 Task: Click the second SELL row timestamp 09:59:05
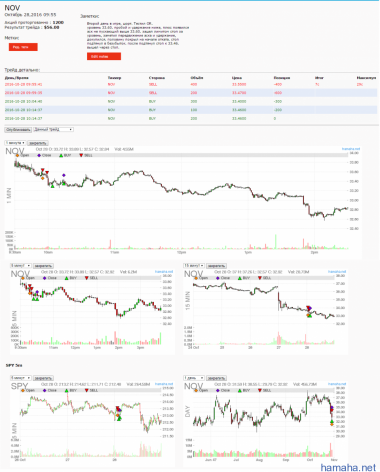23,93
